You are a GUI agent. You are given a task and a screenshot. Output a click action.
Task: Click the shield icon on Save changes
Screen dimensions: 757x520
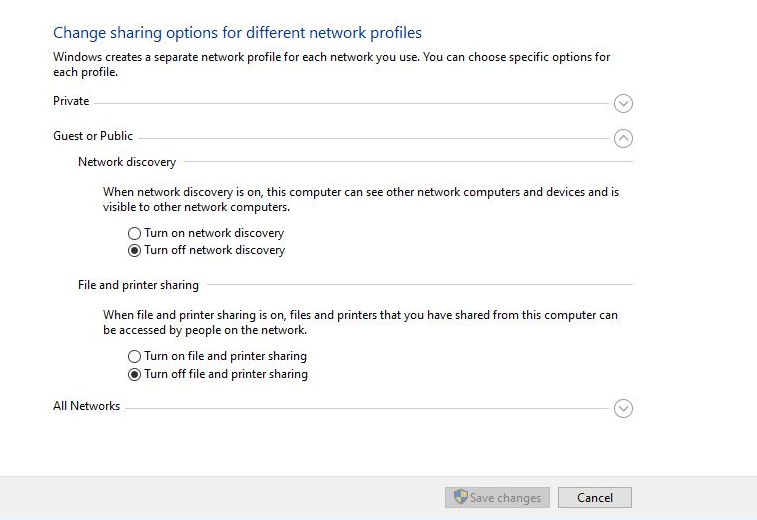461,496
